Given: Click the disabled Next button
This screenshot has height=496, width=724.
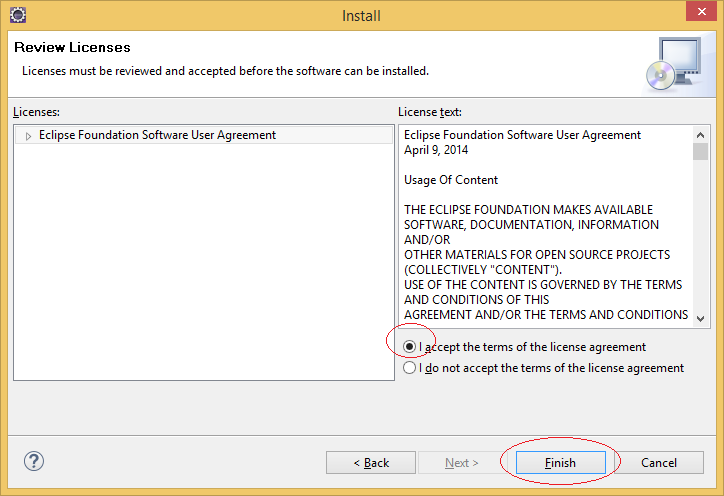Looking at the screenshot, I should (x=462, y=462).
